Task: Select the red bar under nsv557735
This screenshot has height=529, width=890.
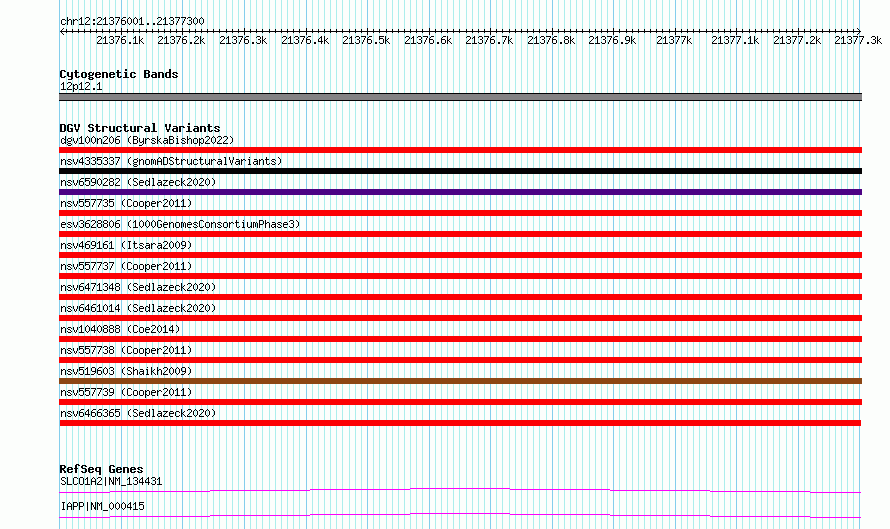Action: [x=460, y=213]
